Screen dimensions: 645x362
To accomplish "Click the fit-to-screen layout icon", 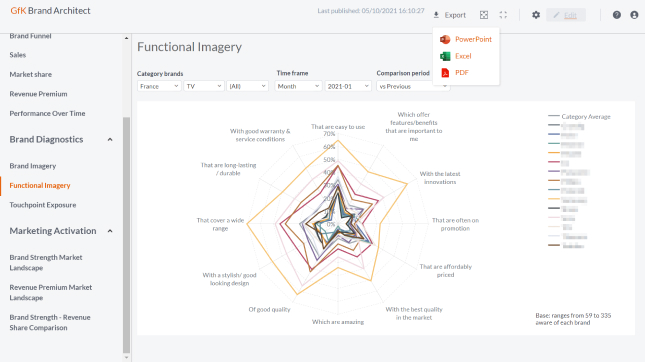I will (484, 15).
